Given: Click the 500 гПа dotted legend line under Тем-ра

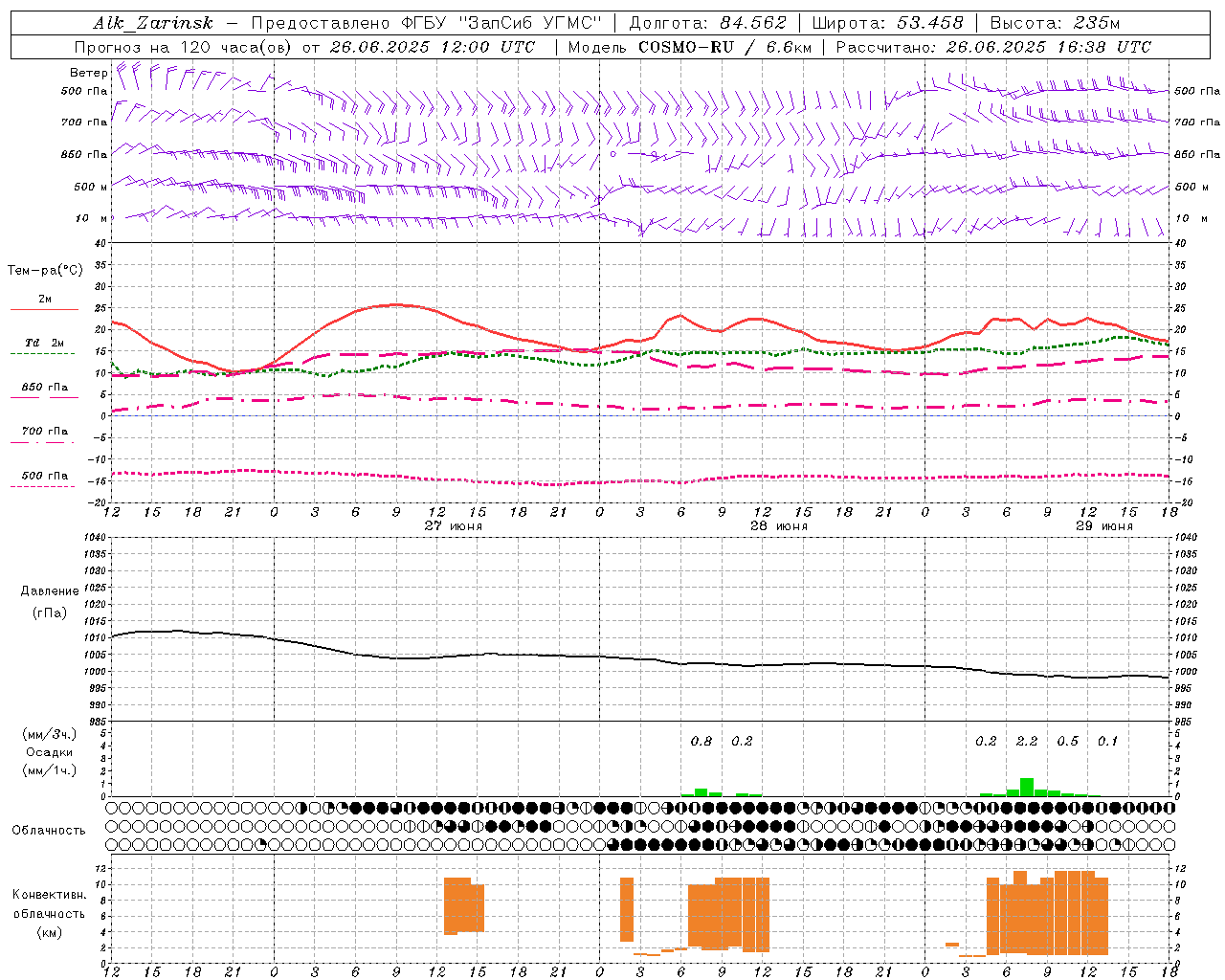Looking at the screenshot, I should click(42, 486).
